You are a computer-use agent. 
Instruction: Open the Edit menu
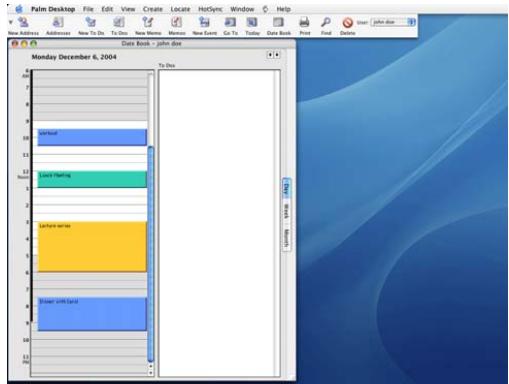[x=107, y=9]
